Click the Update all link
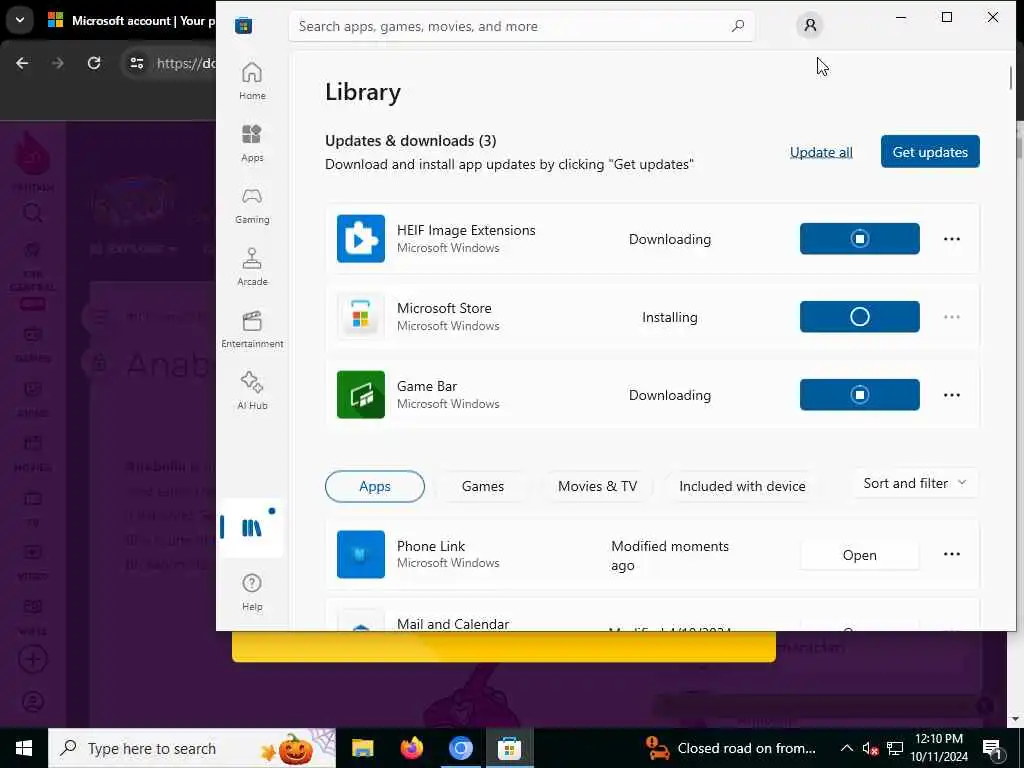This screenshot has height=768, width=1024. [821, 152]
